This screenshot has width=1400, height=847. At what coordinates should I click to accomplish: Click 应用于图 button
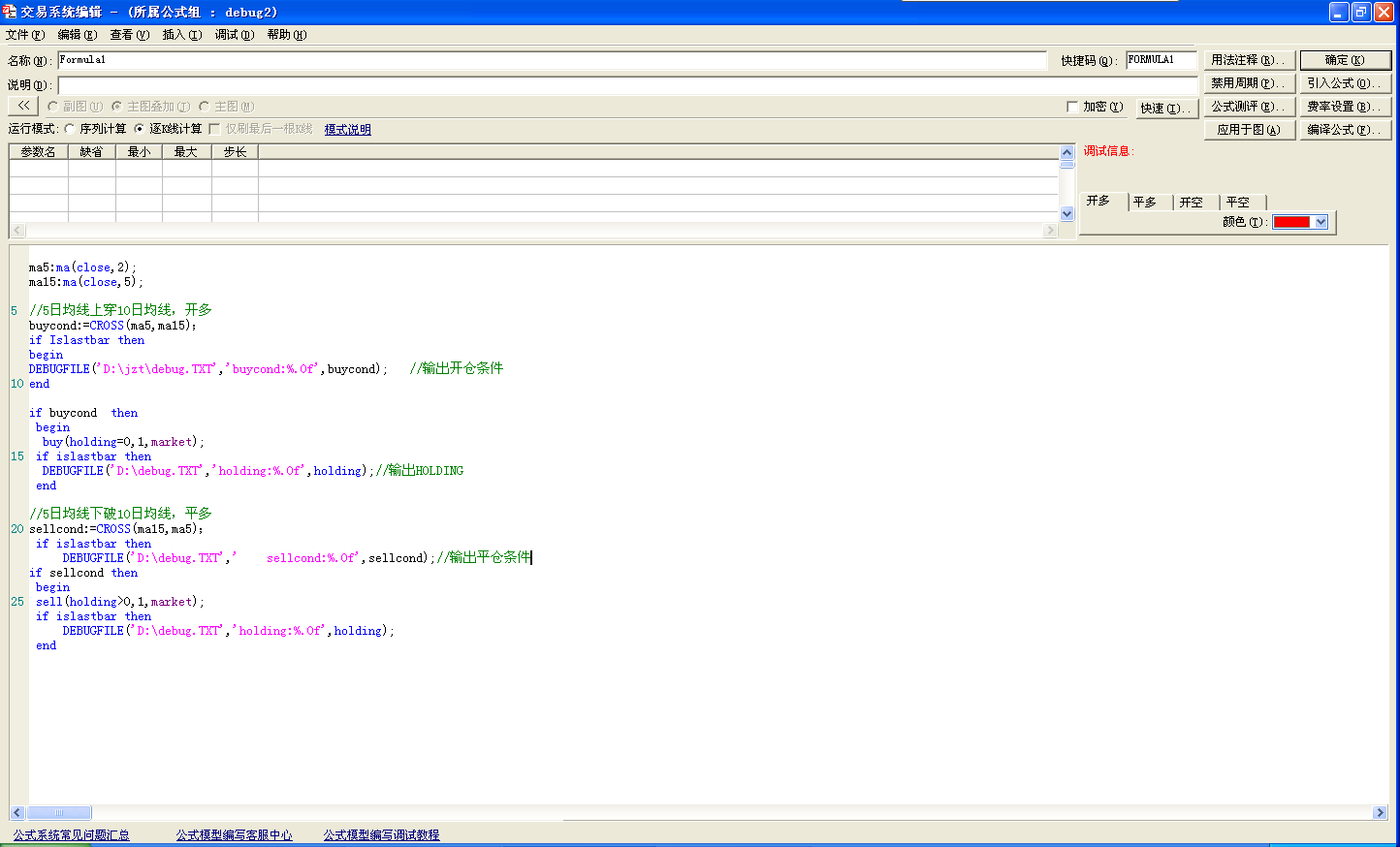1250,130
